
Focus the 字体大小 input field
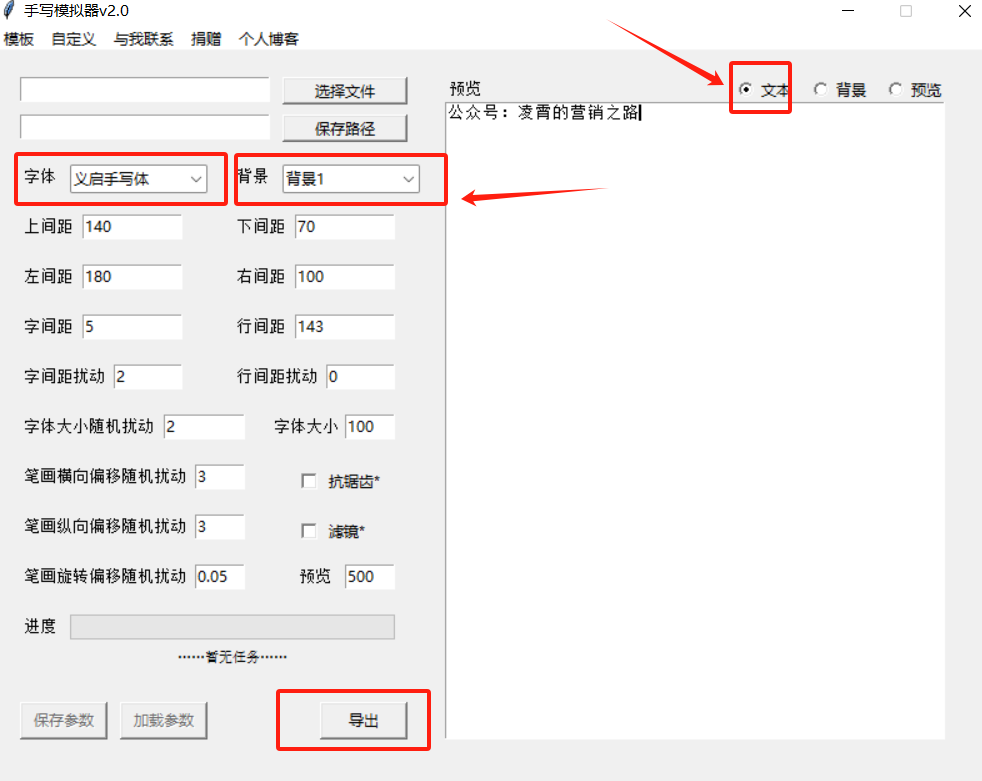370,427
